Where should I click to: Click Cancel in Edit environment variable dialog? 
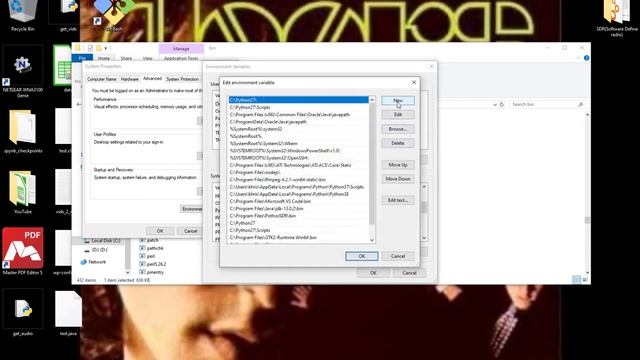[398, 256]
